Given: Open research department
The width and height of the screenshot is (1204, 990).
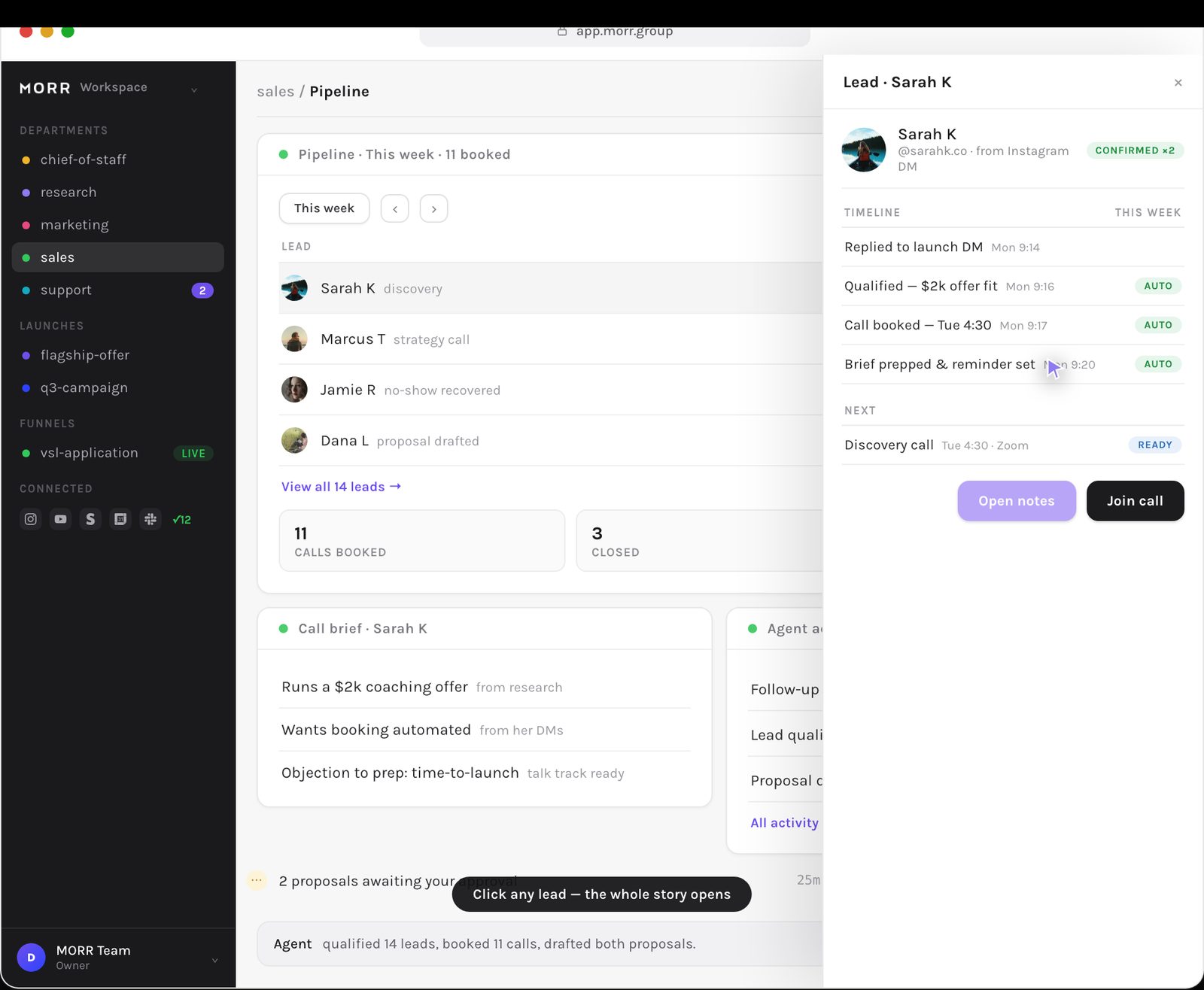Looking at the screenshot, I should (x=118, y=193).
